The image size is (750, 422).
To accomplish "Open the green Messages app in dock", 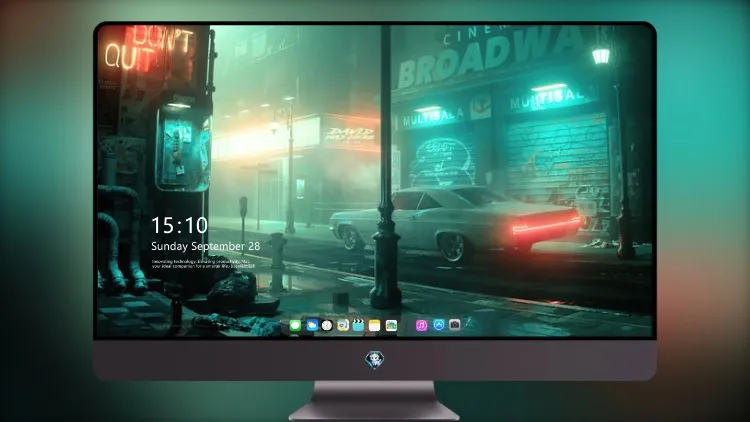I will [295, 325].
